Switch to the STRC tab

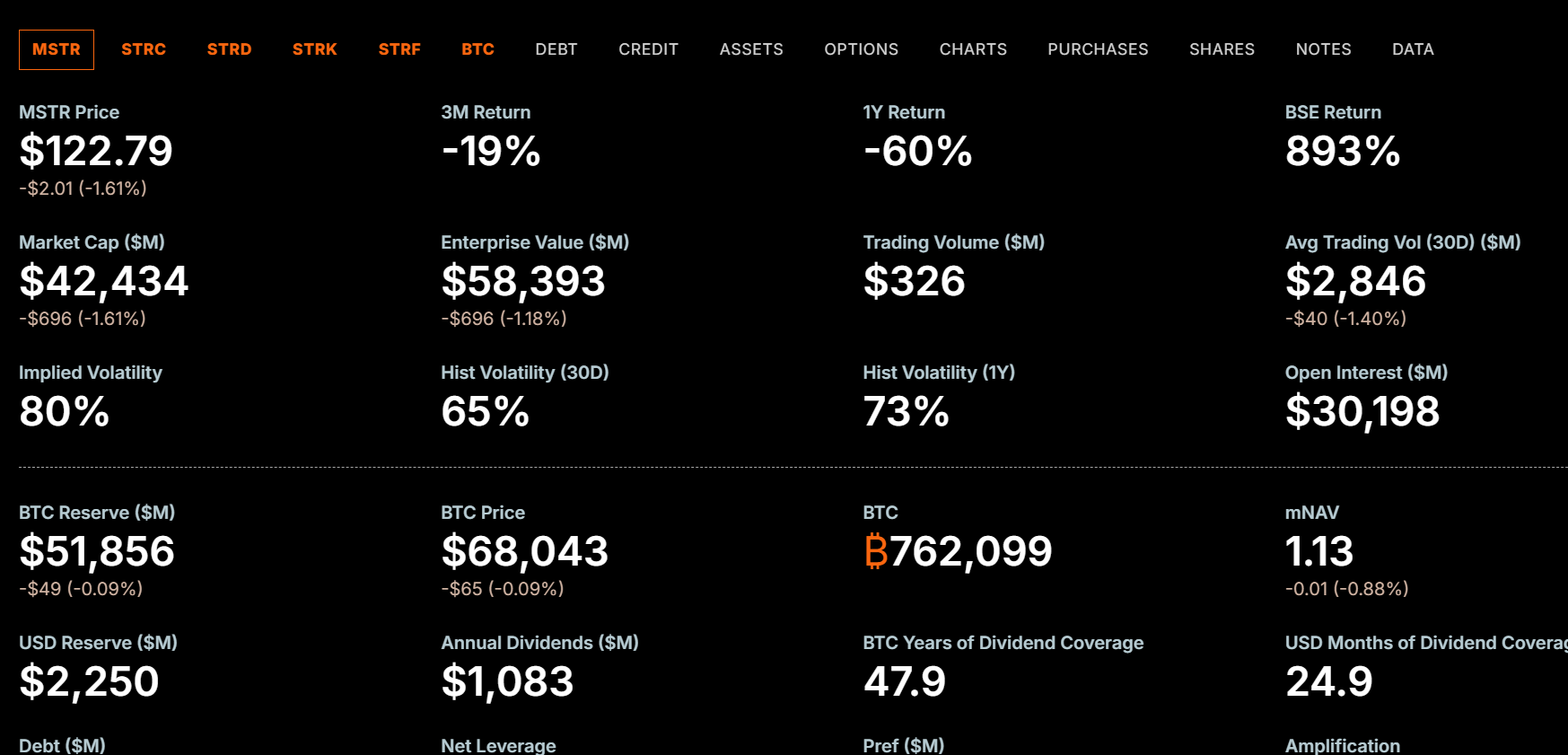coord(144,49)
